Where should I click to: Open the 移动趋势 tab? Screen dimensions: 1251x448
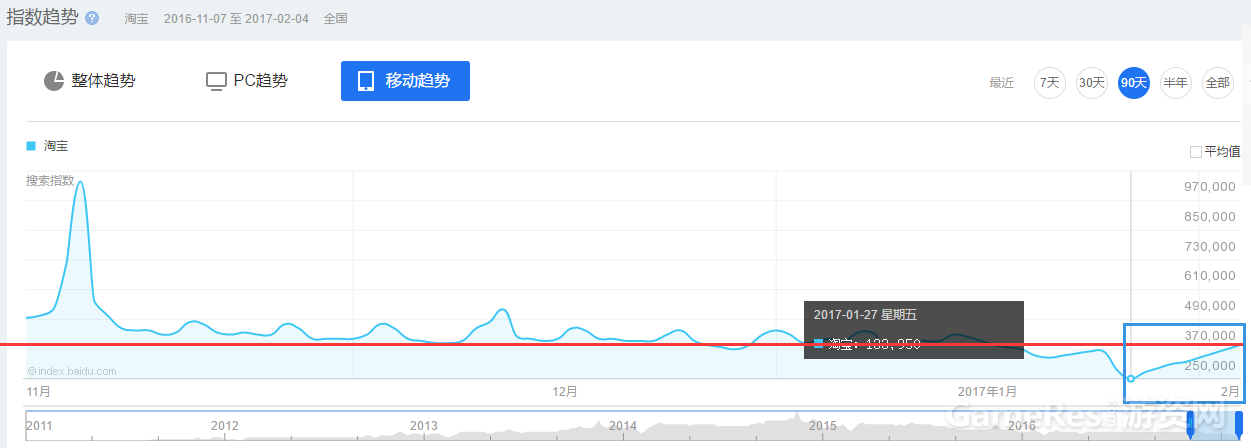coord(405,81)
